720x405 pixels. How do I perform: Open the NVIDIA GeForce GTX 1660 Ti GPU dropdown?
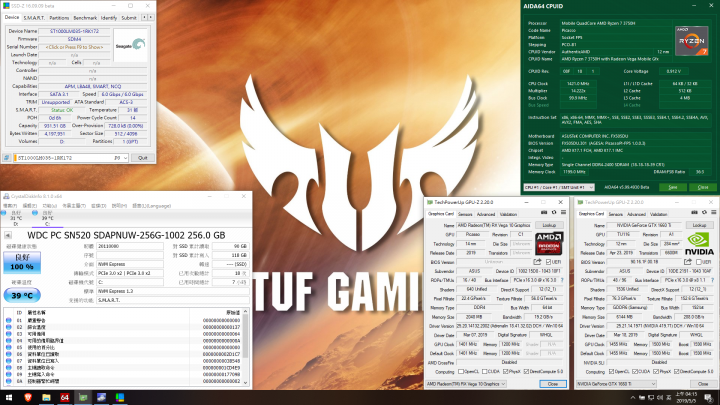click(x=616, y=383)
